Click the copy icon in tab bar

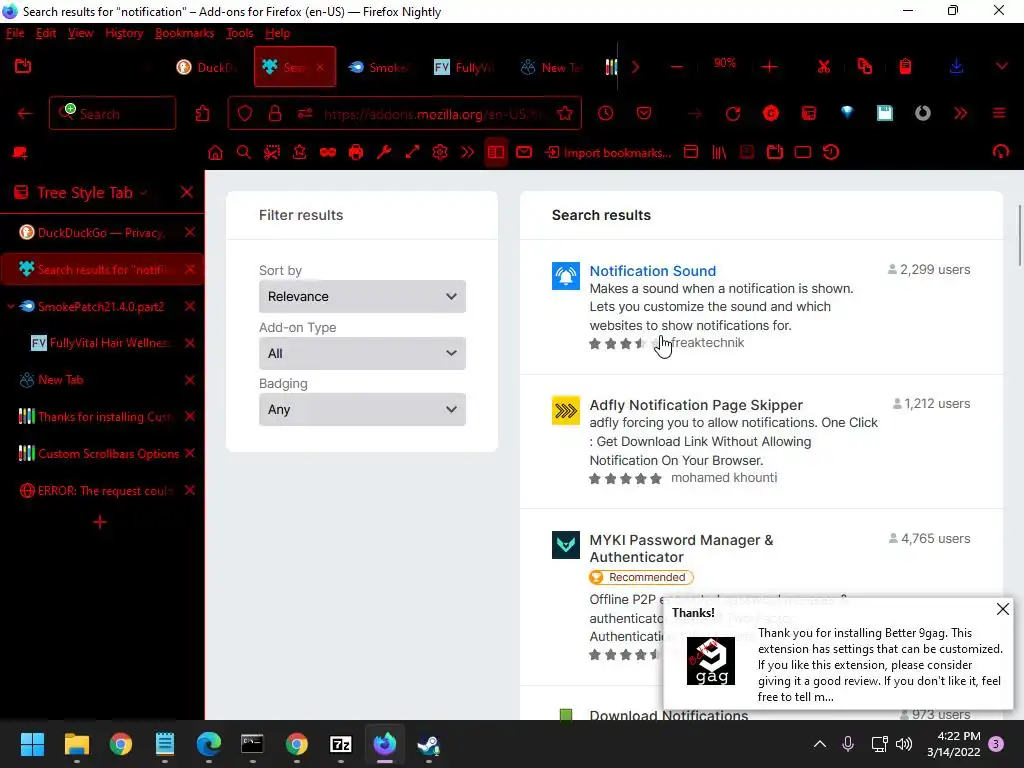click(x=865, y=66)
